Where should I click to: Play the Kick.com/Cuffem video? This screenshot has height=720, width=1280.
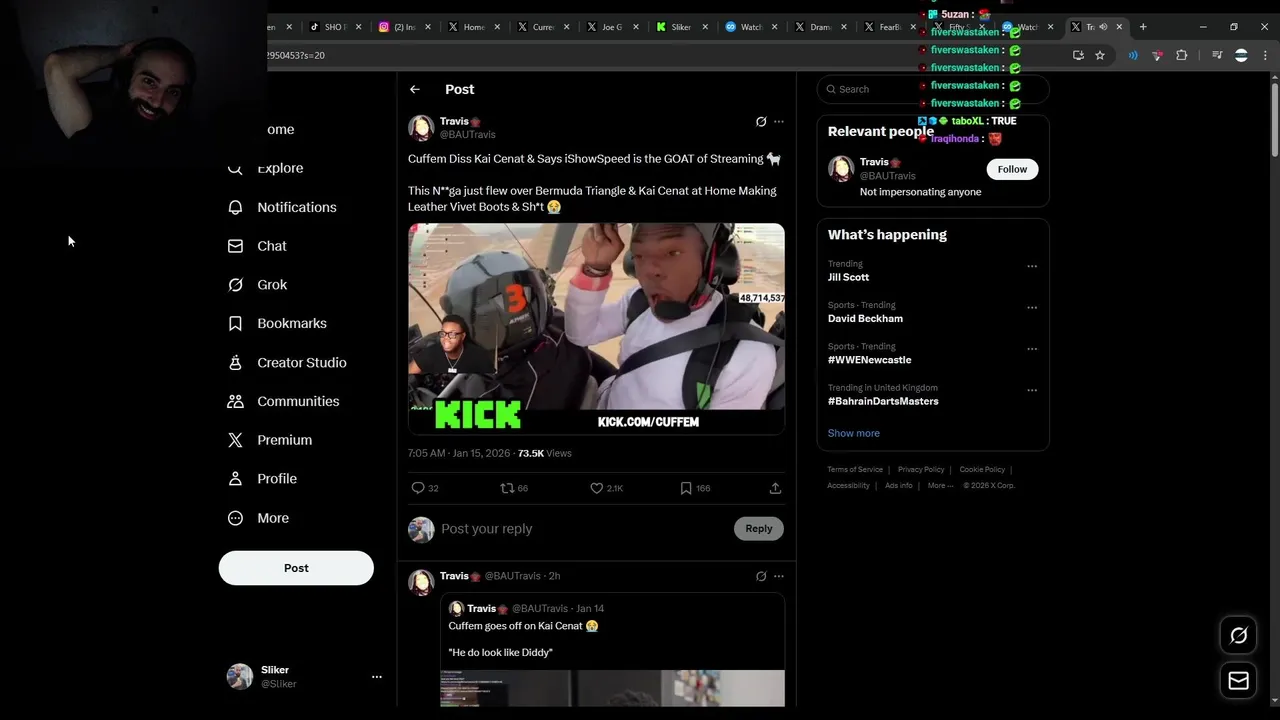596,328
